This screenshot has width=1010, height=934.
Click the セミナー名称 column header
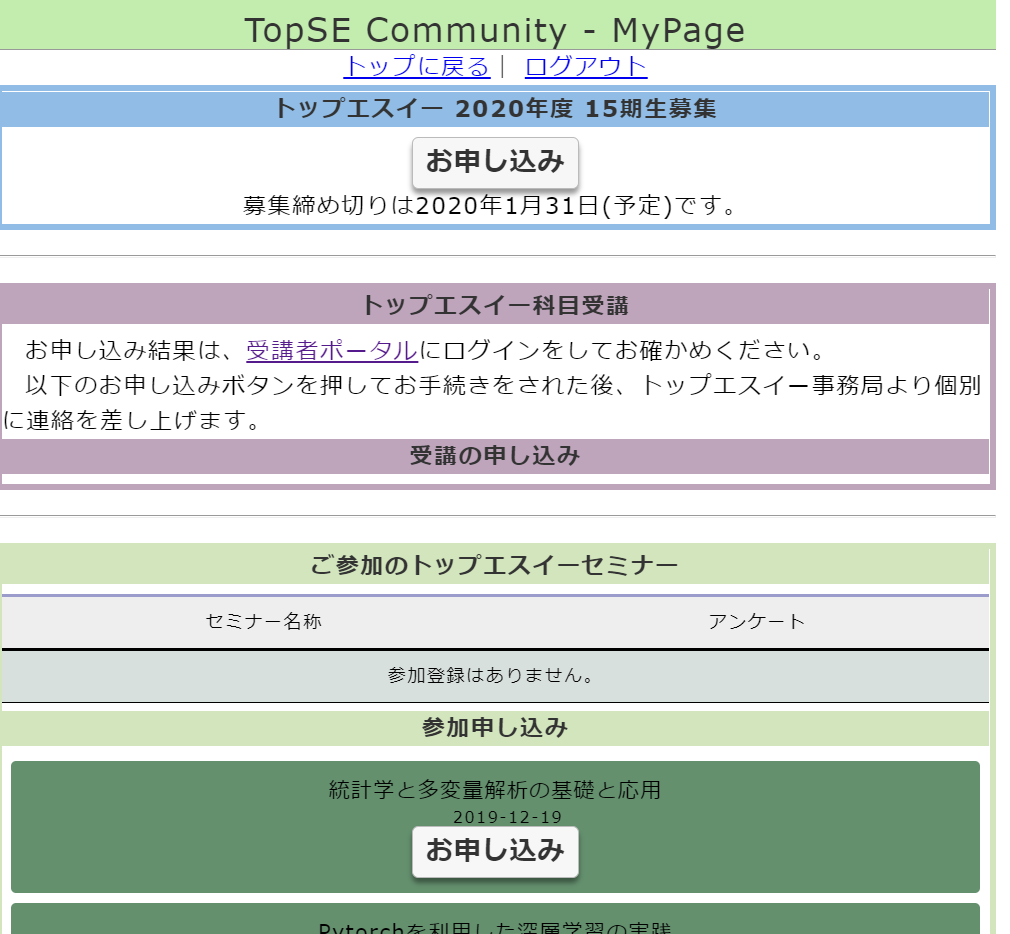click(264, 621)
